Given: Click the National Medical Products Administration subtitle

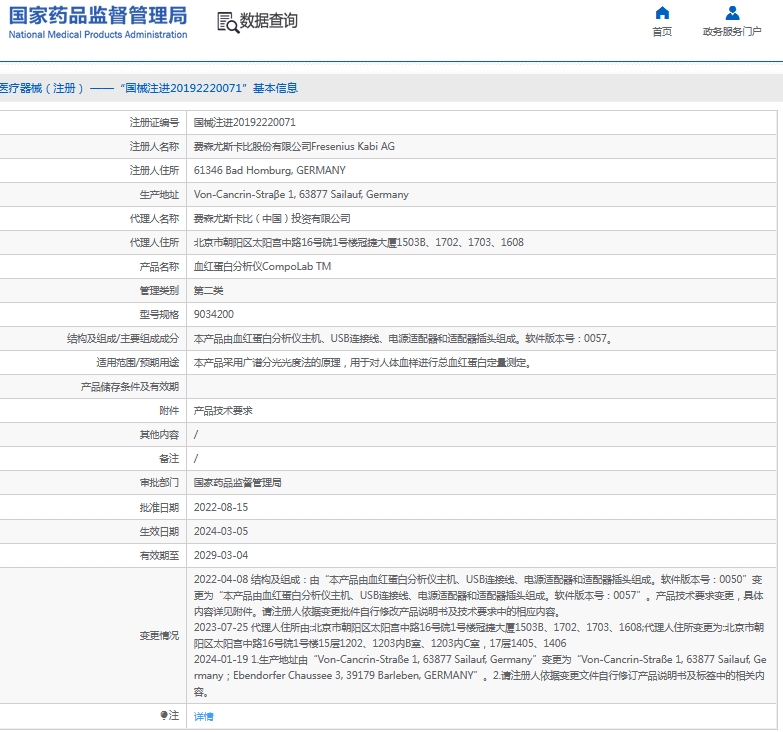Looking at the screenshot, I should [x=98, y=34].
